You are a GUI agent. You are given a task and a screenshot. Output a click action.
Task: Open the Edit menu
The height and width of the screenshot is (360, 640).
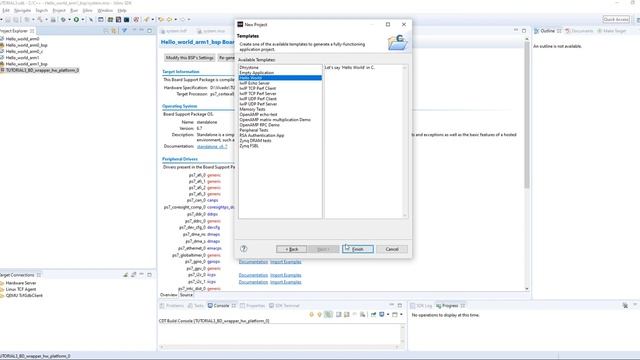coord(6,10)
